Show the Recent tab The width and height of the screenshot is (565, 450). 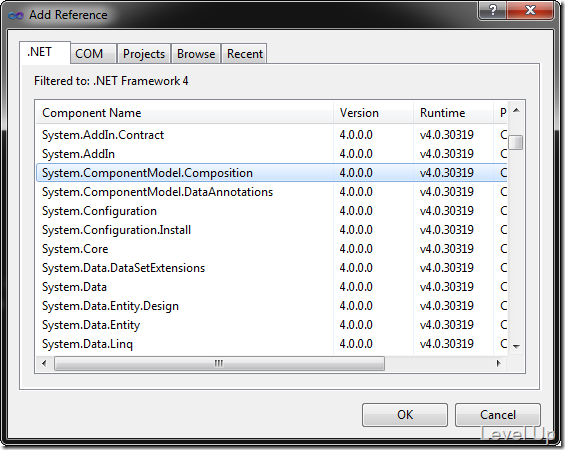tap(244, 54)
